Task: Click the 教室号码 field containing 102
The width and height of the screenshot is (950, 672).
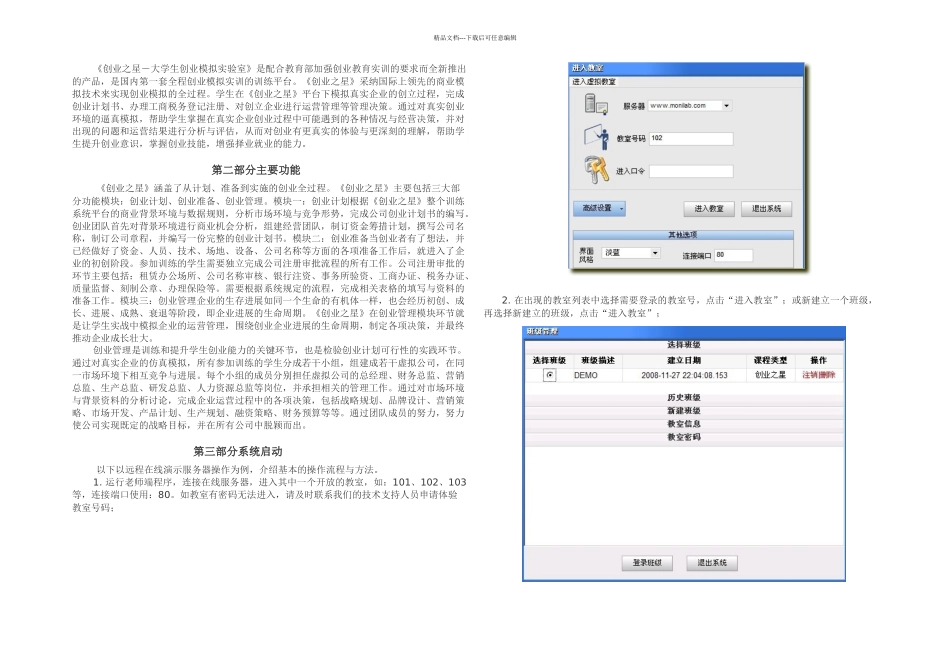Action: pyautogui.click(x=691, y=138)
